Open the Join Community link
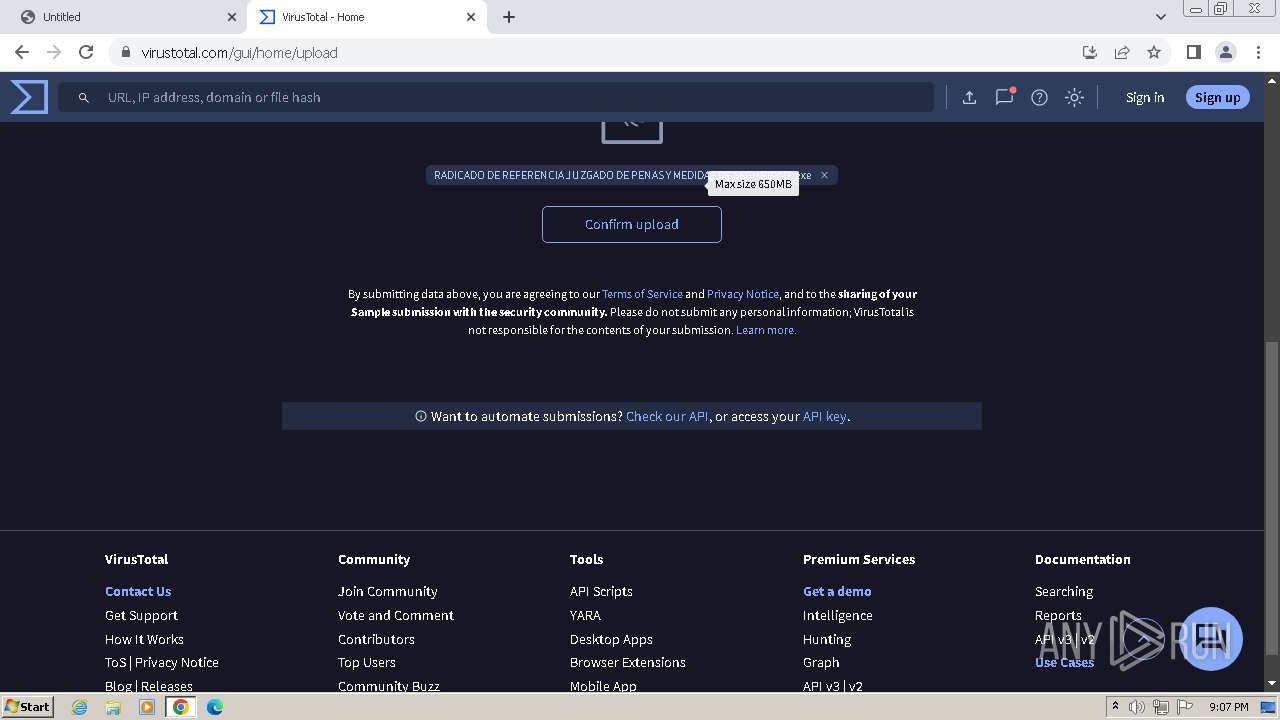 point(388,591)
